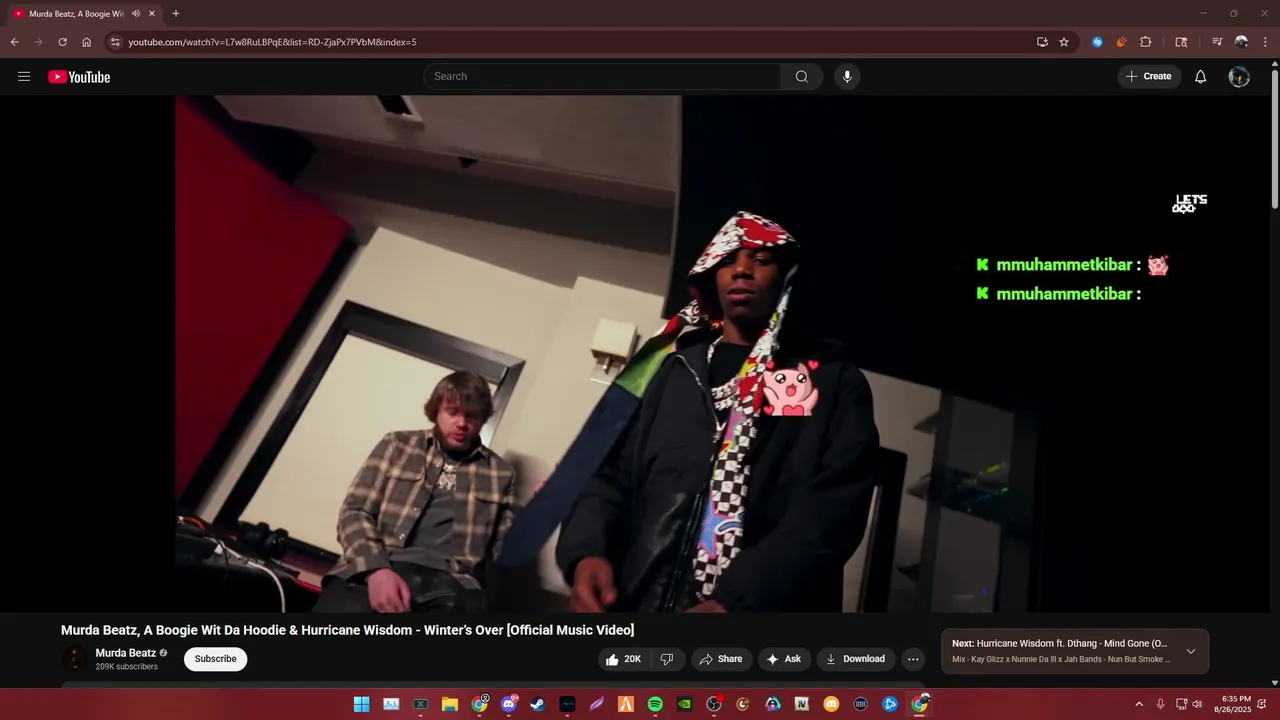Open the Create button
Screen dimensions: 1280x720
pos(1149,77)
